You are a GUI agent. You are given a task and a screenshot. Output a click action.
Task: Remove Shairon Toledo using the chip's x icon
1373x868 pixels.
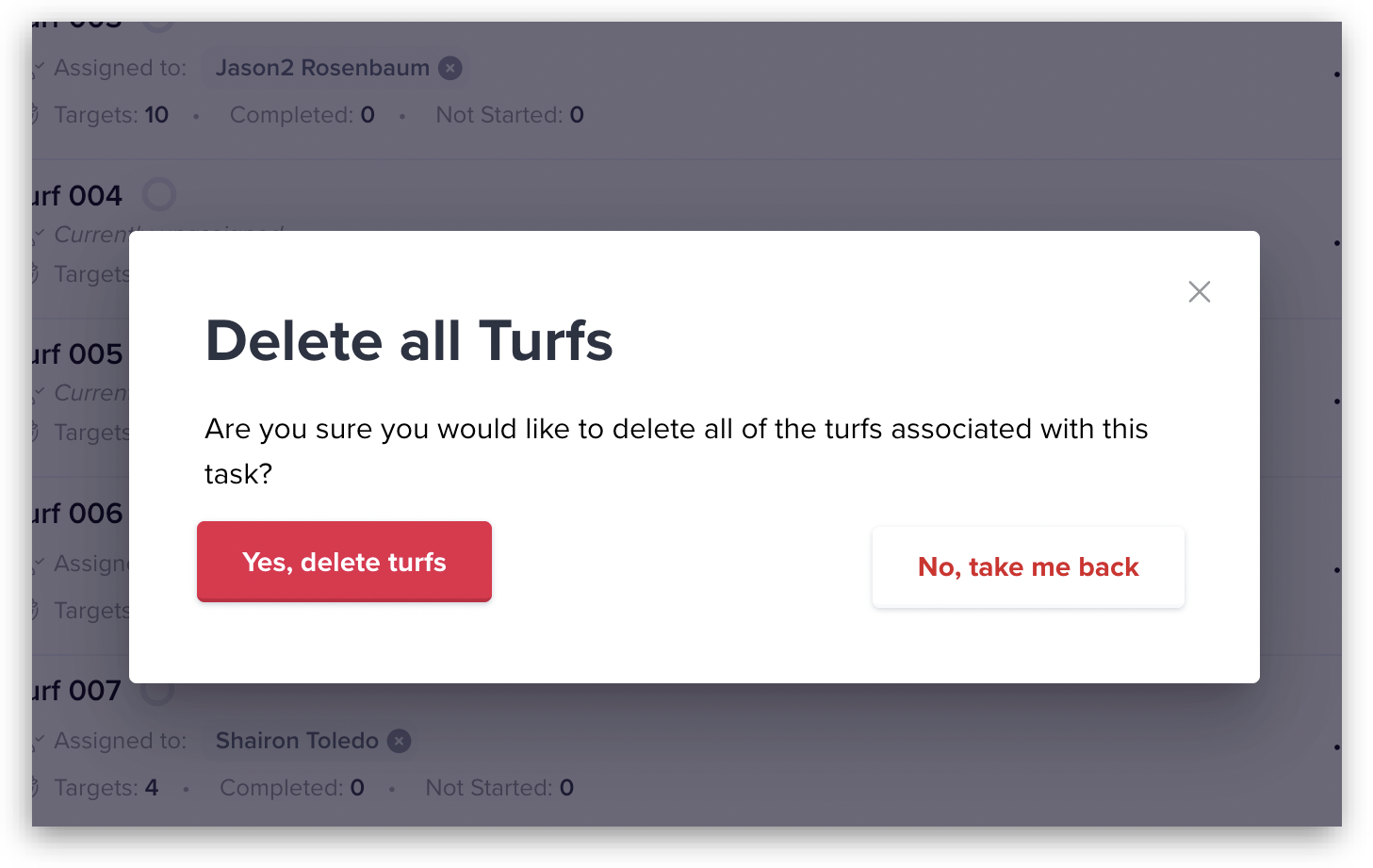399,741
